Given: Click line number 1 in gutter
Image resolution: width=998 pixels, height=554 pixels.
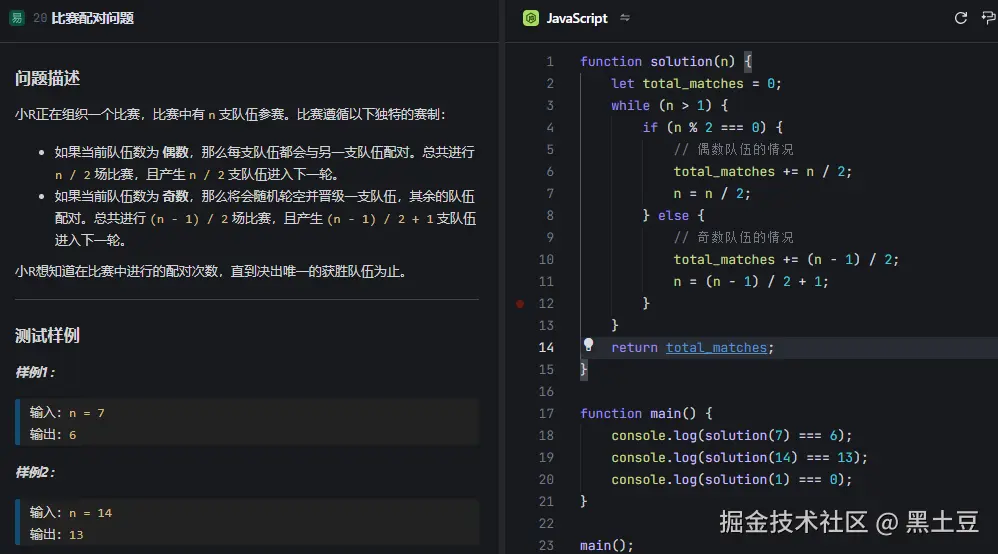Looking at the screenshot, I should coord(549,62).
